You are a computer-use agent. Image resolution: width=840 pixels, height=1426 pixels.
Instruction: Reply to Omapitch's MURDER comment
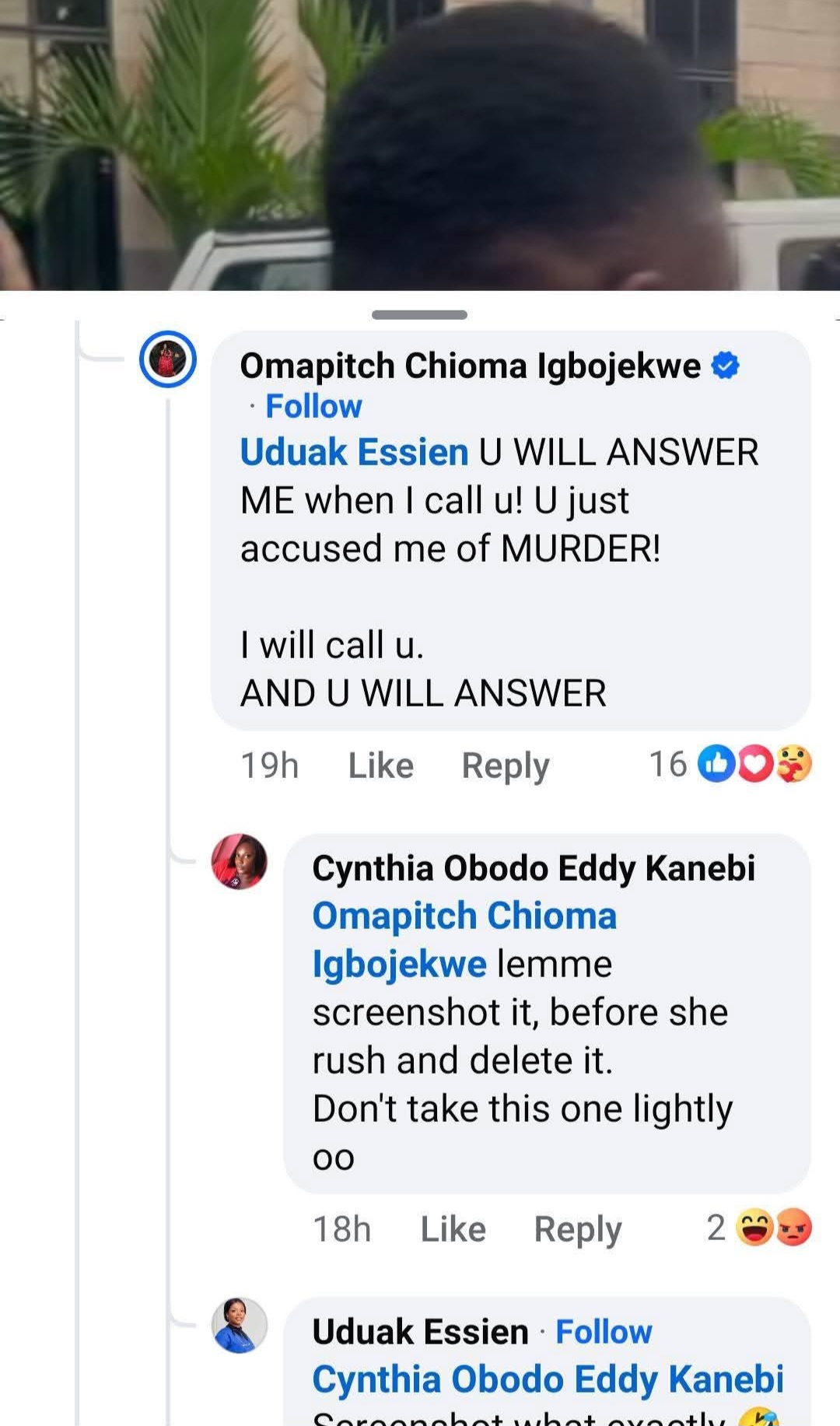[504, 766]
